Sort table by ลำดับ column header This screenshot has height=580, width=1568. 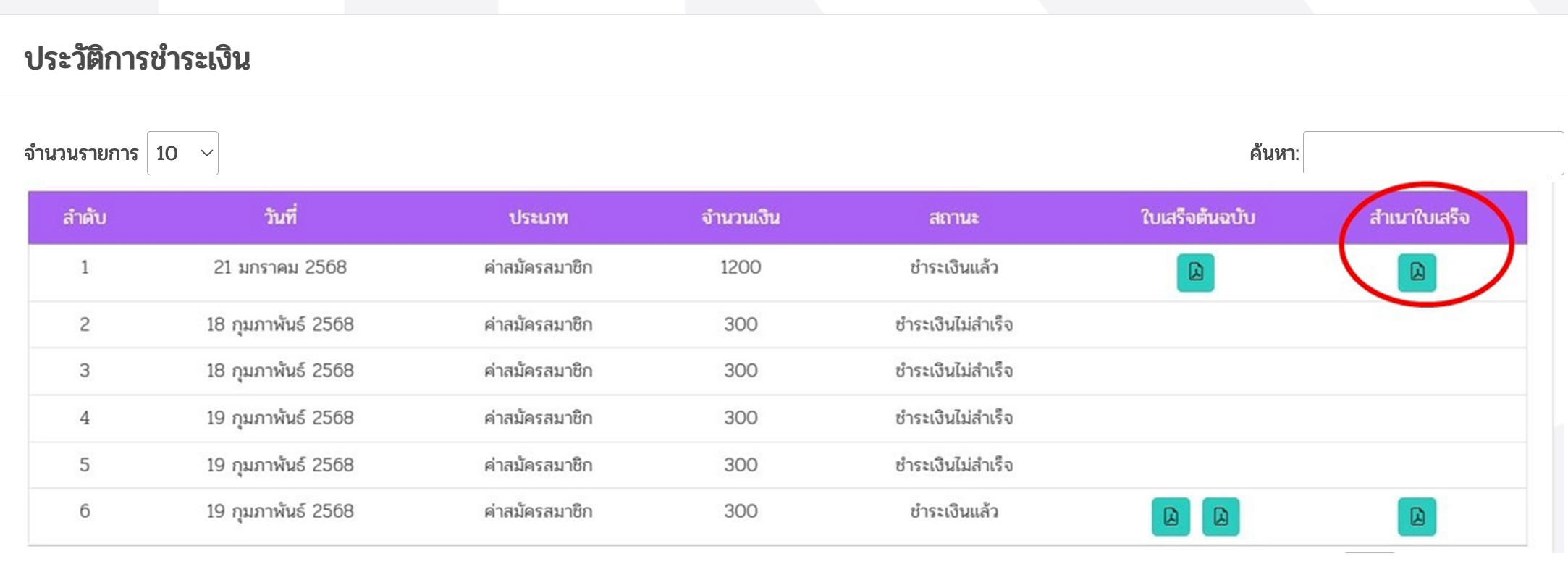pos(85,217)
